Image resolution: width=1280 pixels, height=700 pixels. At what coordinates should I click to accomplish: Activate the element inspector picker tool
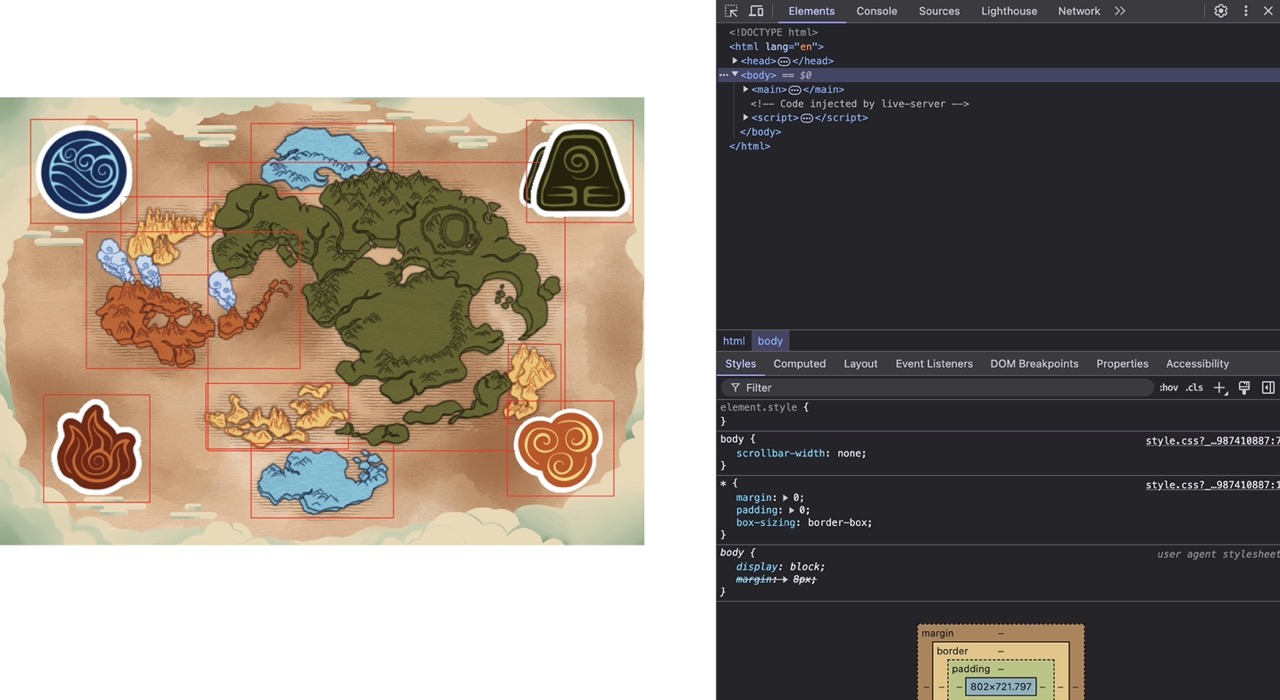[731, 11]
